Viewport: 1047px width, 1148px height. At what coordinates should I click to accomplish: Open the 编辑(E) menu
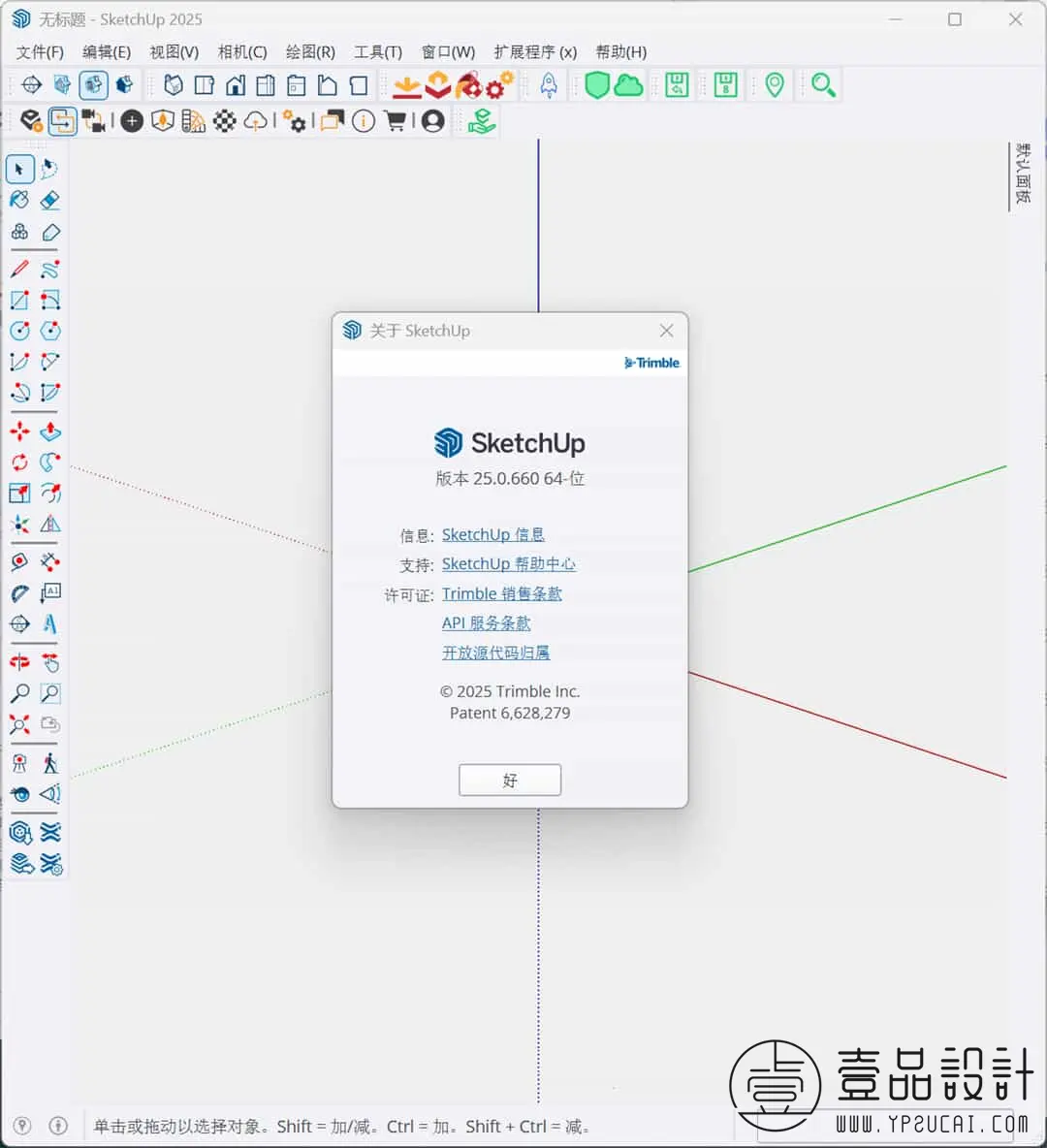pyautogui.click(x=107, y=52)
